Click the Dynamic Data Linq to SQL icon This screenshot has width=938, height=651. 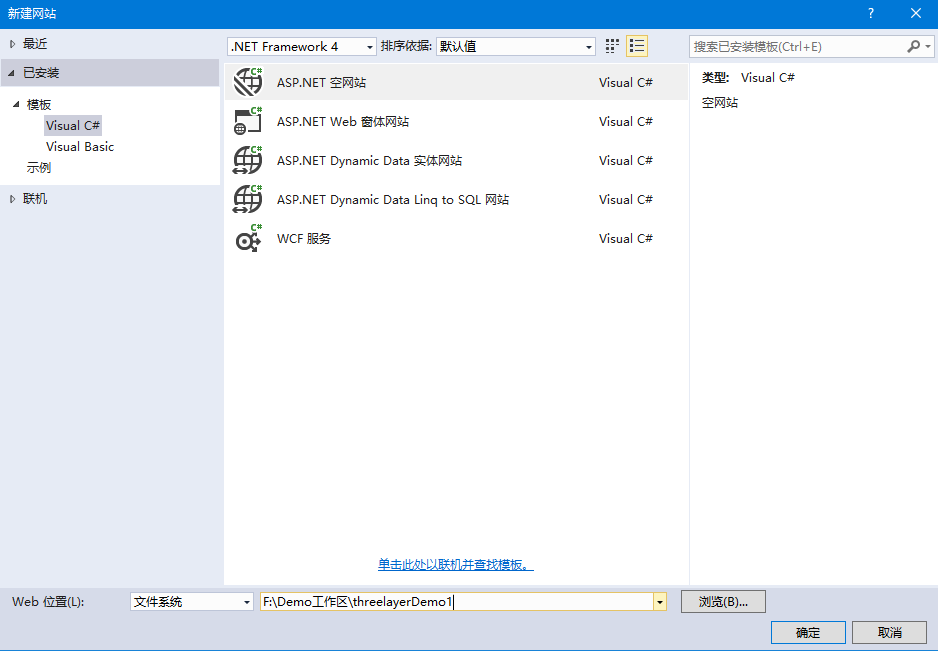[248, 199]
